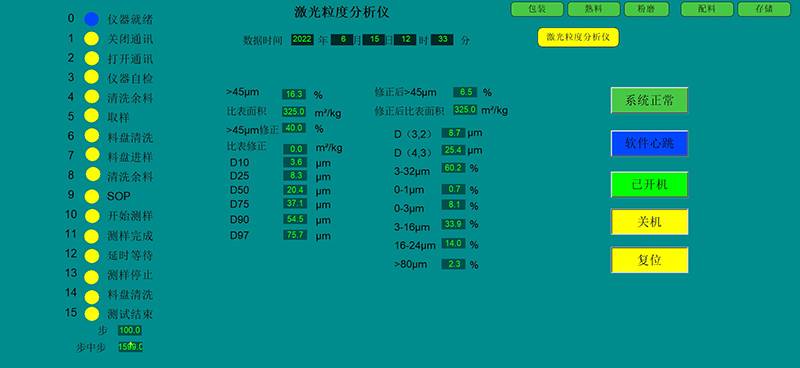Image resolution: width=800 pixels, height=368 pixels.
Task: Click the 比表修正 field showing 0.0
Action: (295, 149)
